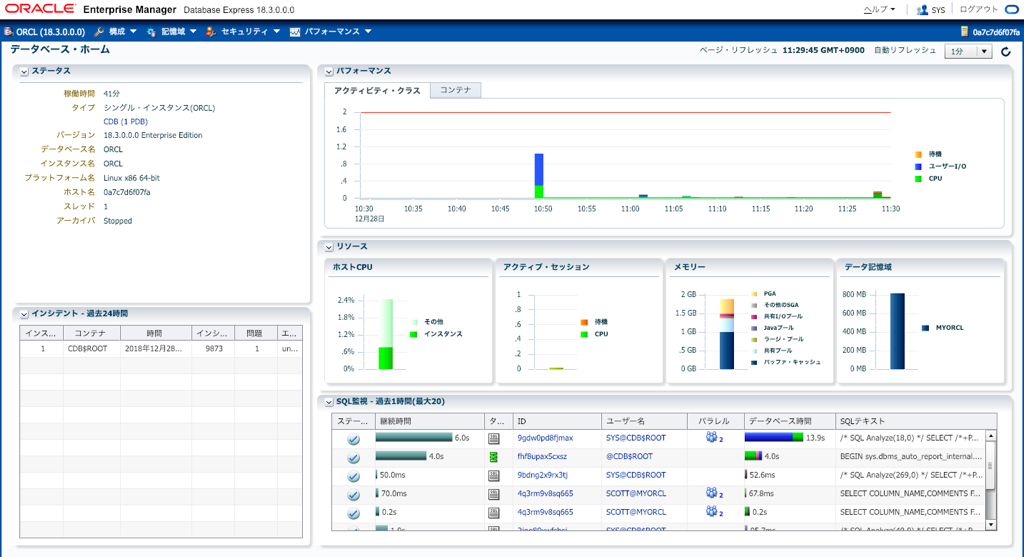Click the status checkmark for 9bdng2x9rx3tj
This screenshot has width=1024, height=557.
(353, 476)
